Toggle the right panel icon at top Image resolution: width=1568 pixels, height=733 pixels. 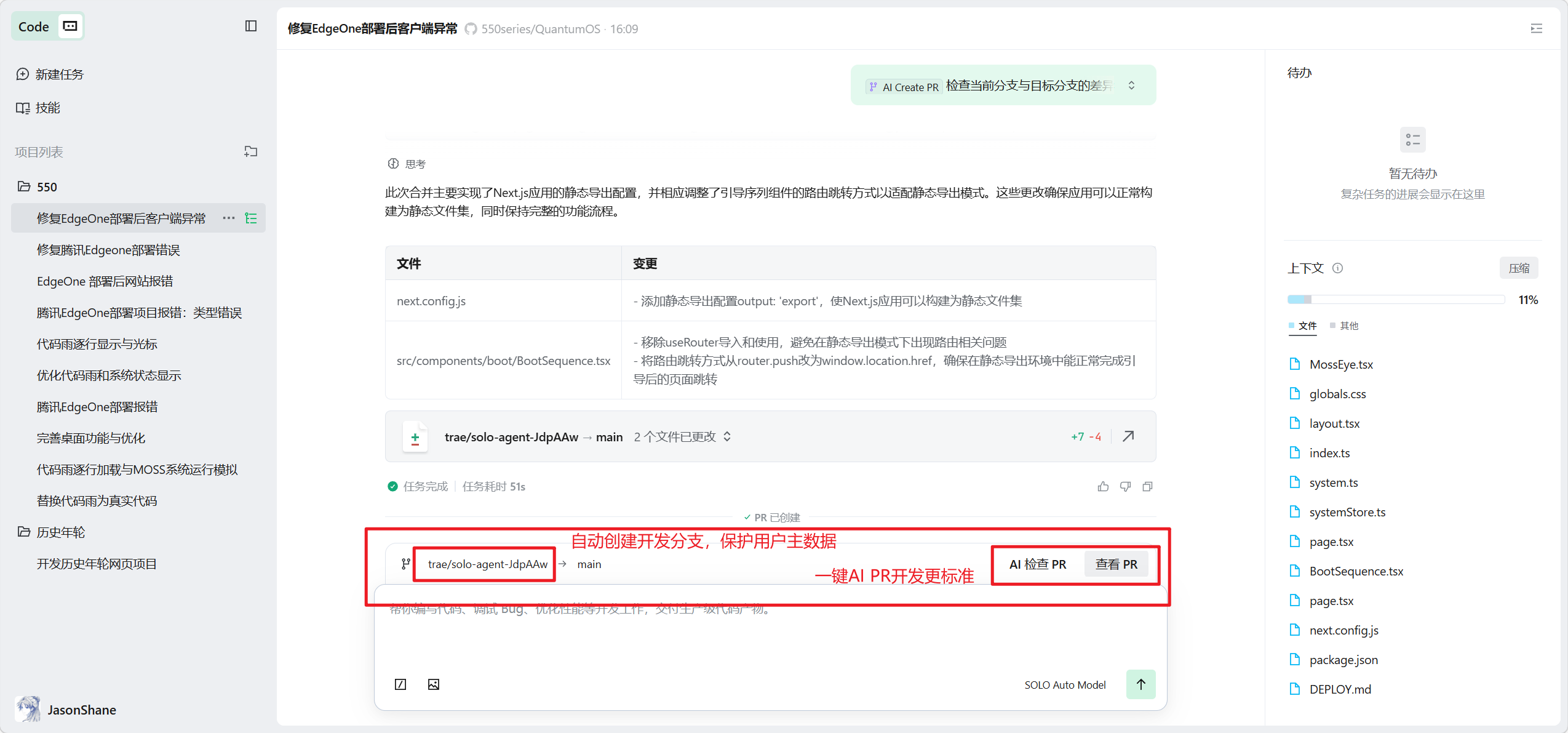click(1536, 28)
